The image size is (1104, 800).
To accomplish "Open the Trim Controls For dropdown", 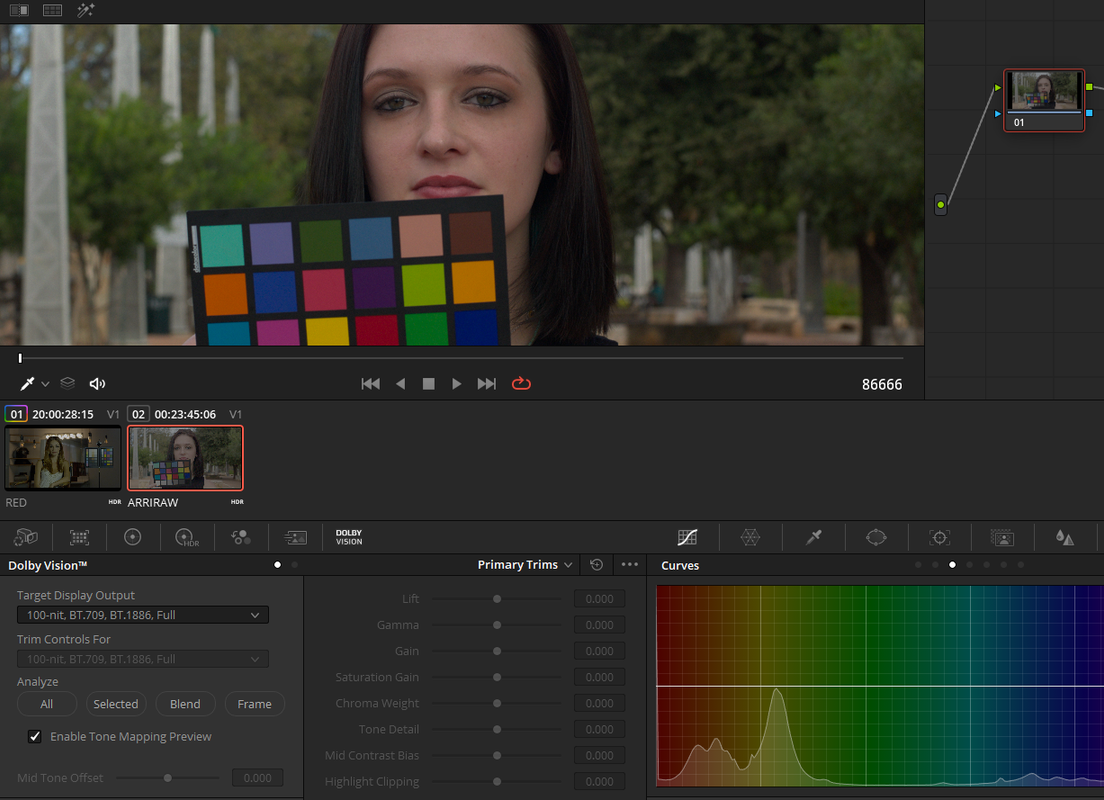I will 143,659.
